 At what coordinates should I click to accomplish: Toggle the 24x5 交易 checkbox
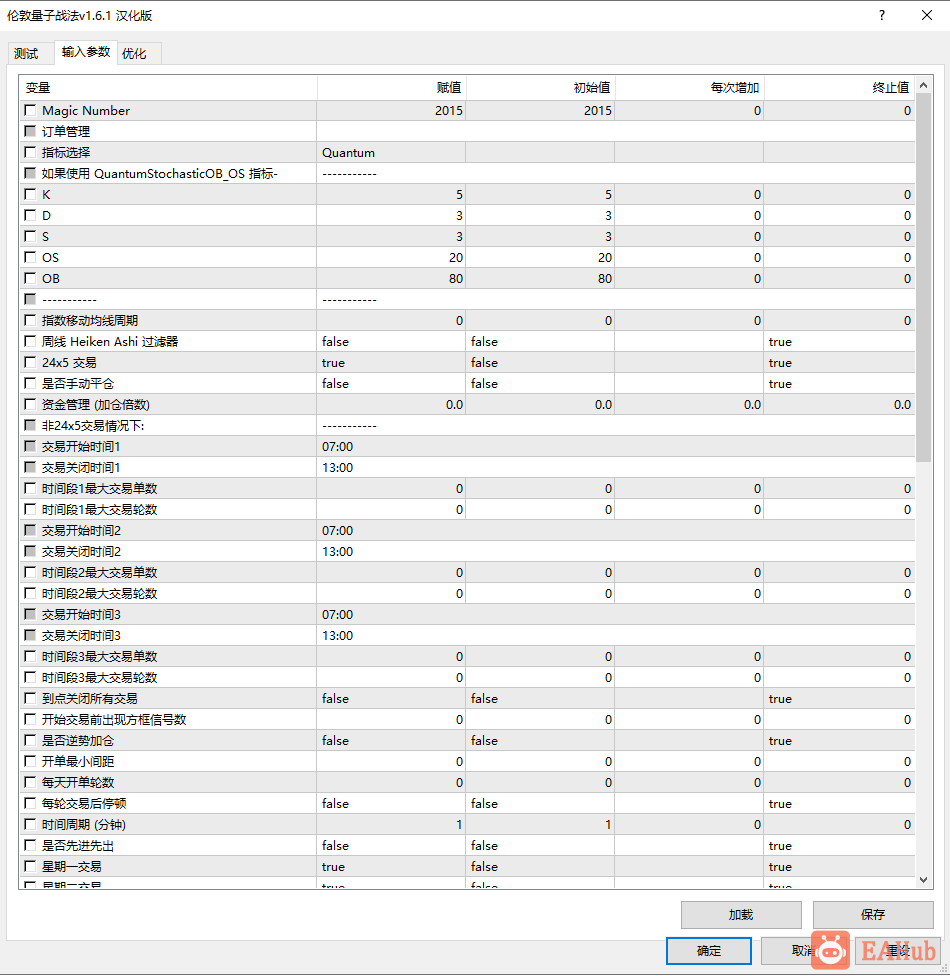click(30, 362)
